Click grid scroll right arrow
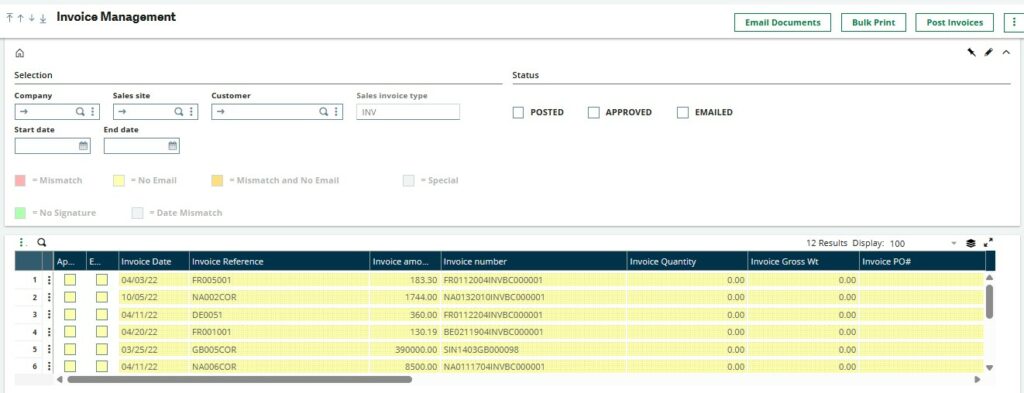Screen dimensions: 1024x393 tap(977, 379)
